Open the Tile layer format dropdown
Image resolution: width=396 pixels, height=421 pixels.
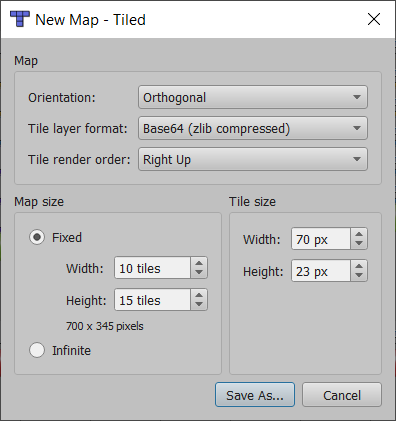click(253, 128)
